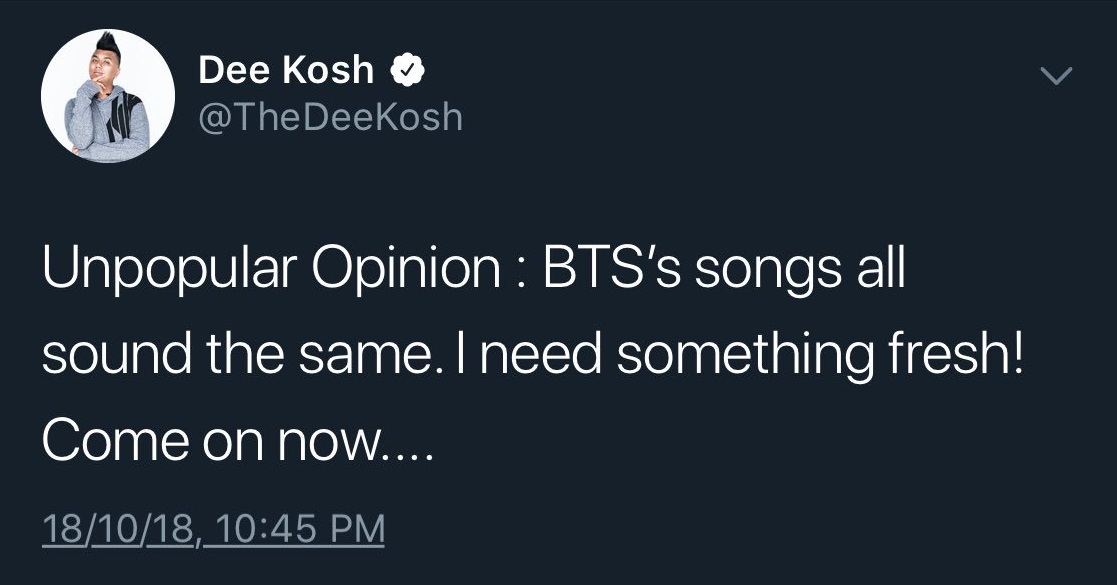
Task: Open the Dee Kosh display name
Action: click(286, 70)
